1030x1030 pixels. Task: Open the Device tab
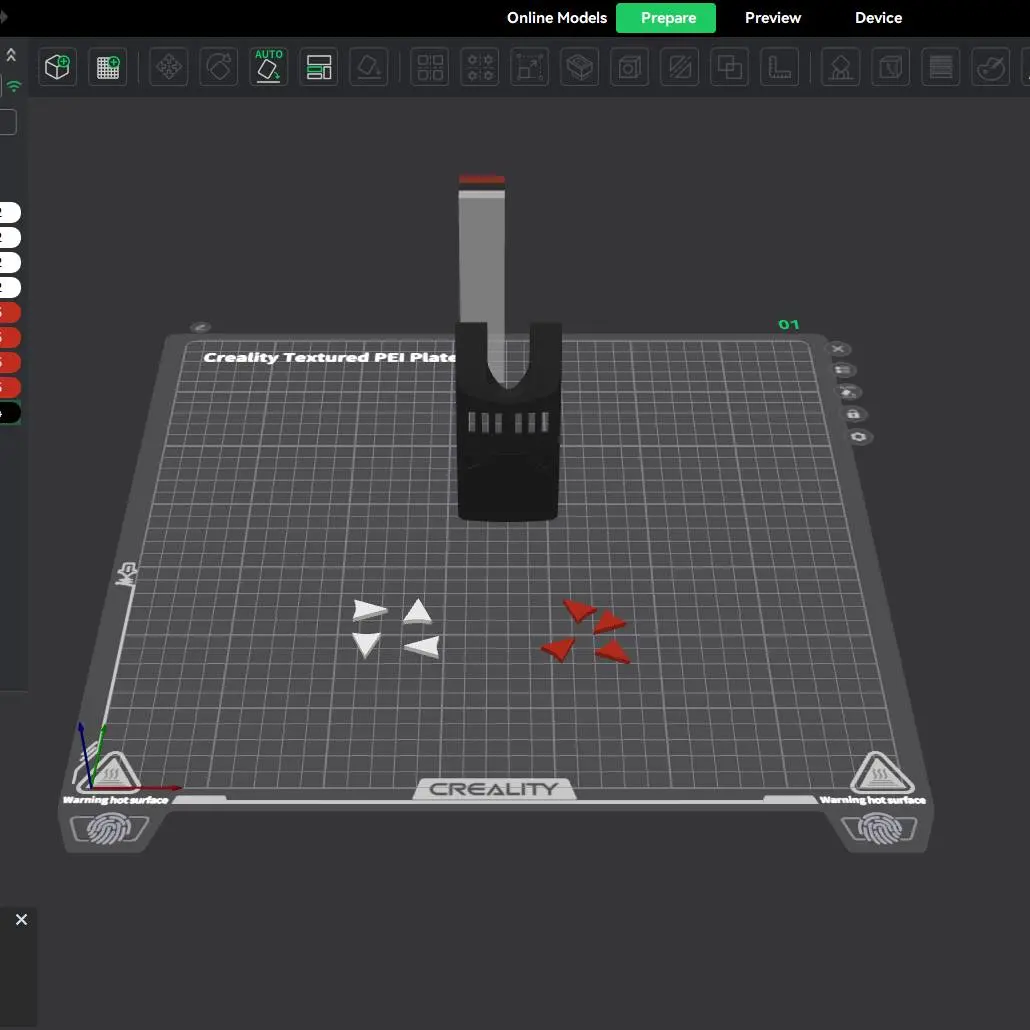[878, 18]
